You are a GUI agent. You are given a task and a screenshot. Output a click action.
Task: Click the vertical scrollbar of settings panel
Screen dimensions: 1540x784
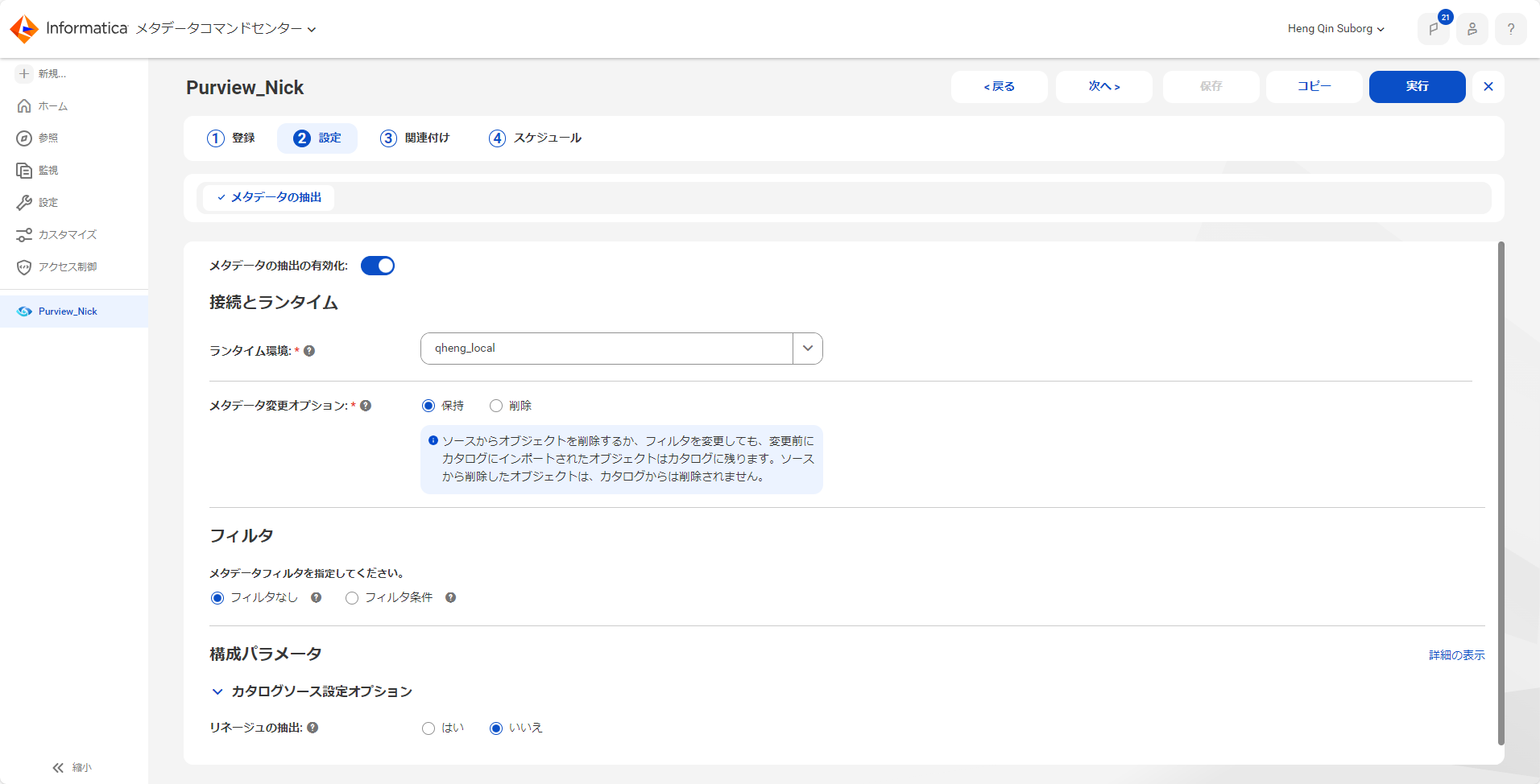coord(1501,493)
